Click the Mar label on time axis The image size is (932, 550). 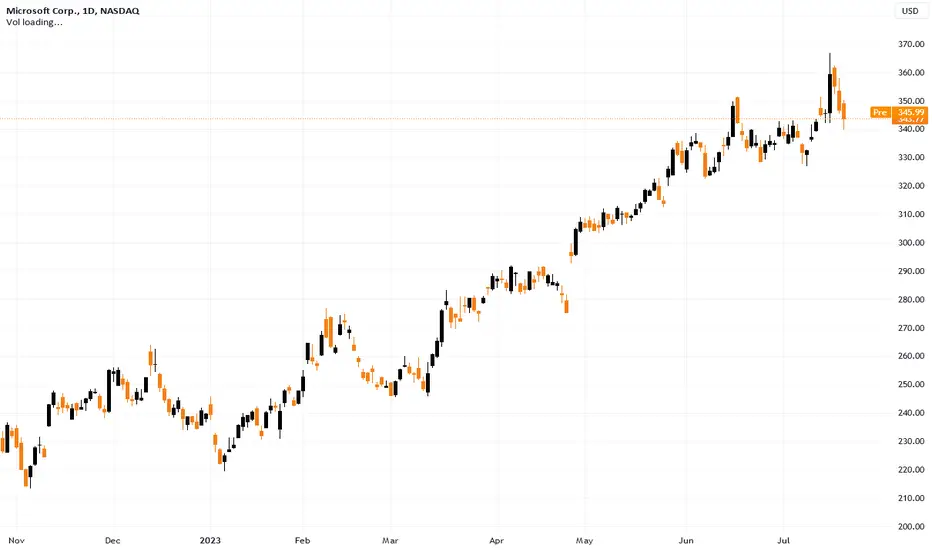click(390, 540)
